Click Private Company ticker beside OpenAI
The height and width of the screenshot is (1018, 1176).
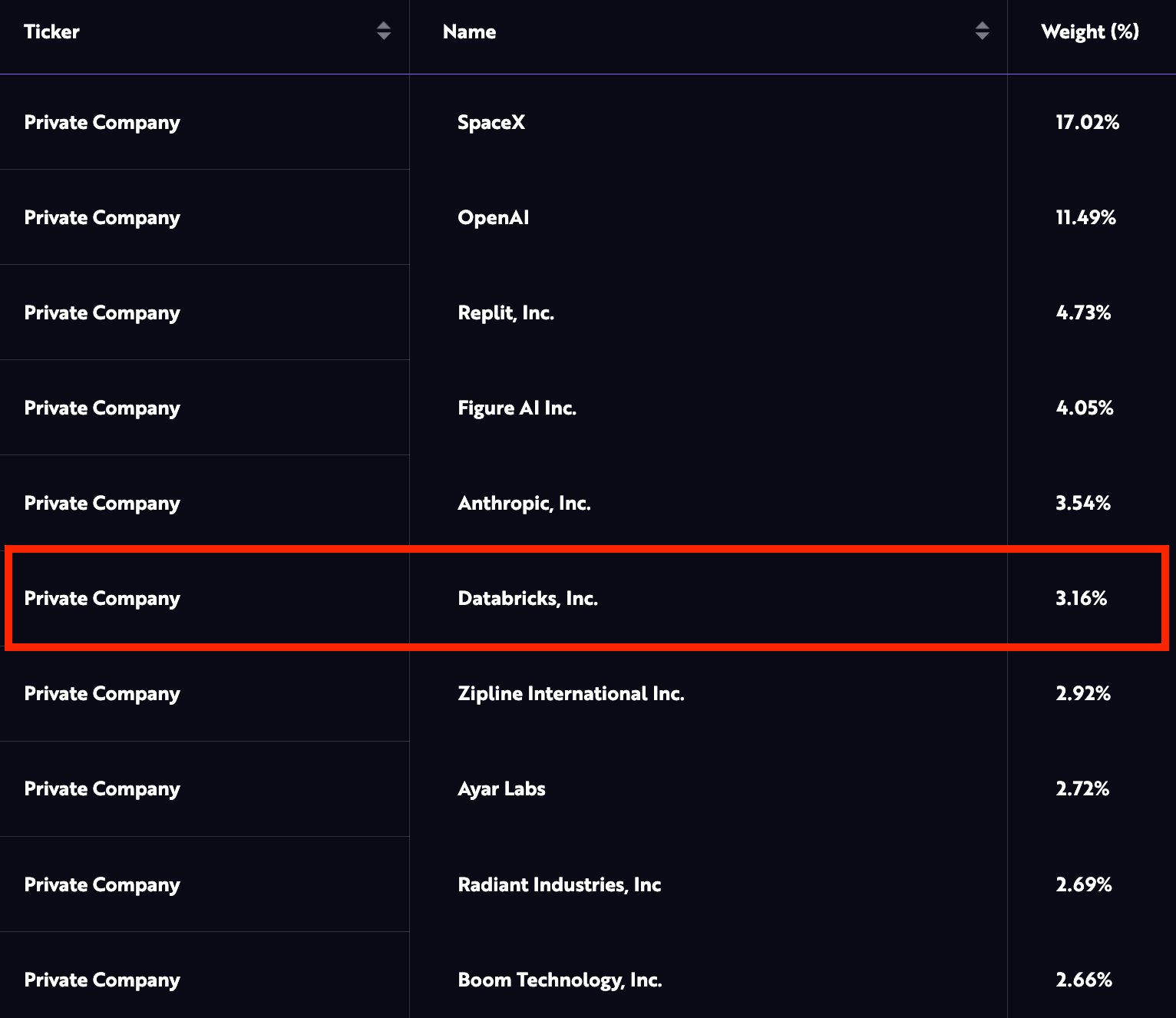(102, 217)
